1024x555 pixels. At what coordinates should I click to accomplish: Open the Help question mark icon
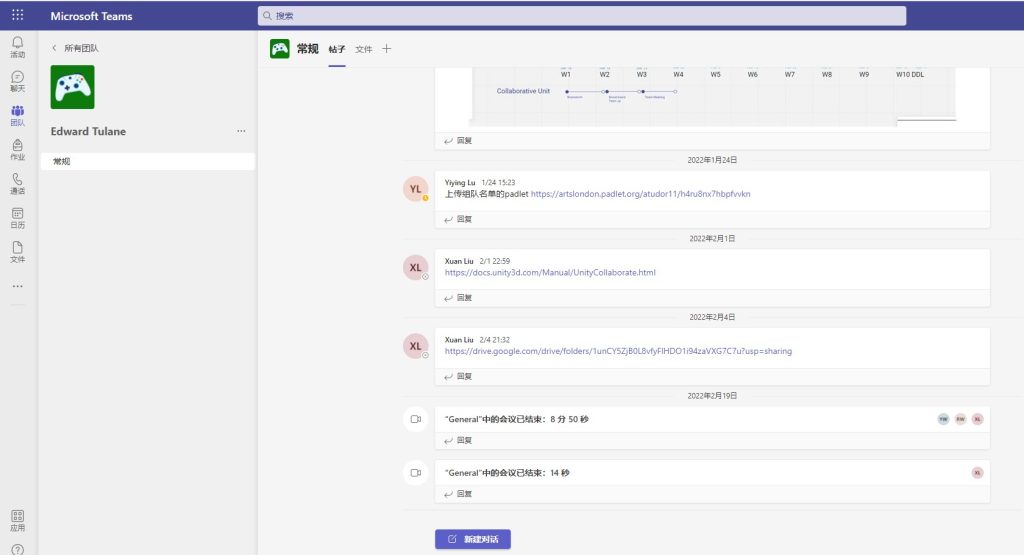click(18, 550)
